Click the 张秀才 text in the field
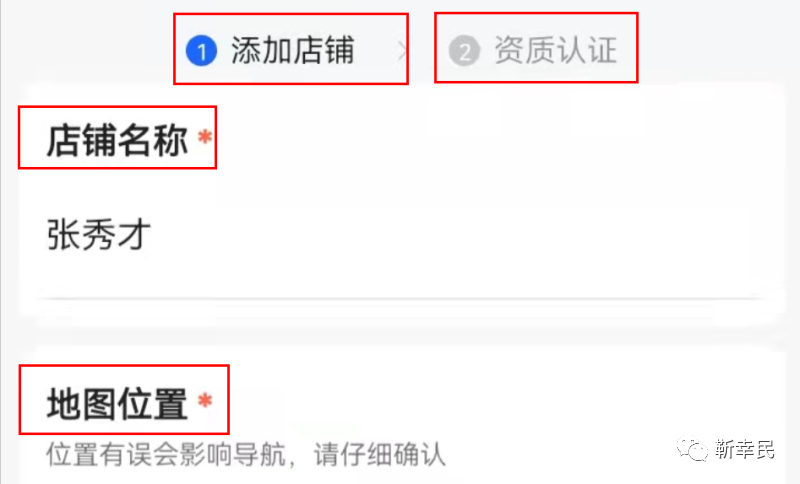Viewport: 800px width, 484px height. [x=99, y=235]
